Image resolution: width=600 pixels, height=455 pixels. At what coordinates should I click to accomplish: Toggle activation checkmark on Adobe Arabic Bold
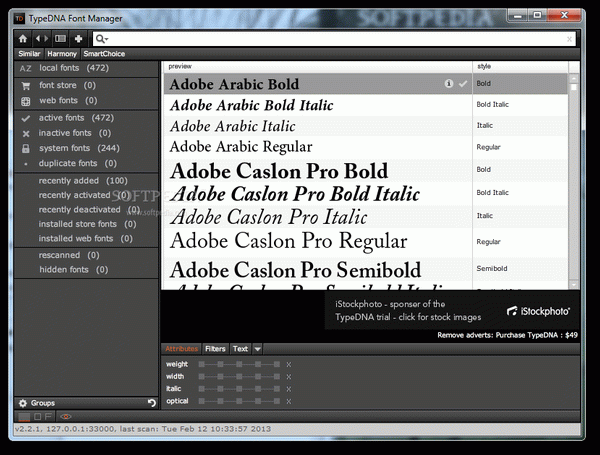(x=463, y=83)
